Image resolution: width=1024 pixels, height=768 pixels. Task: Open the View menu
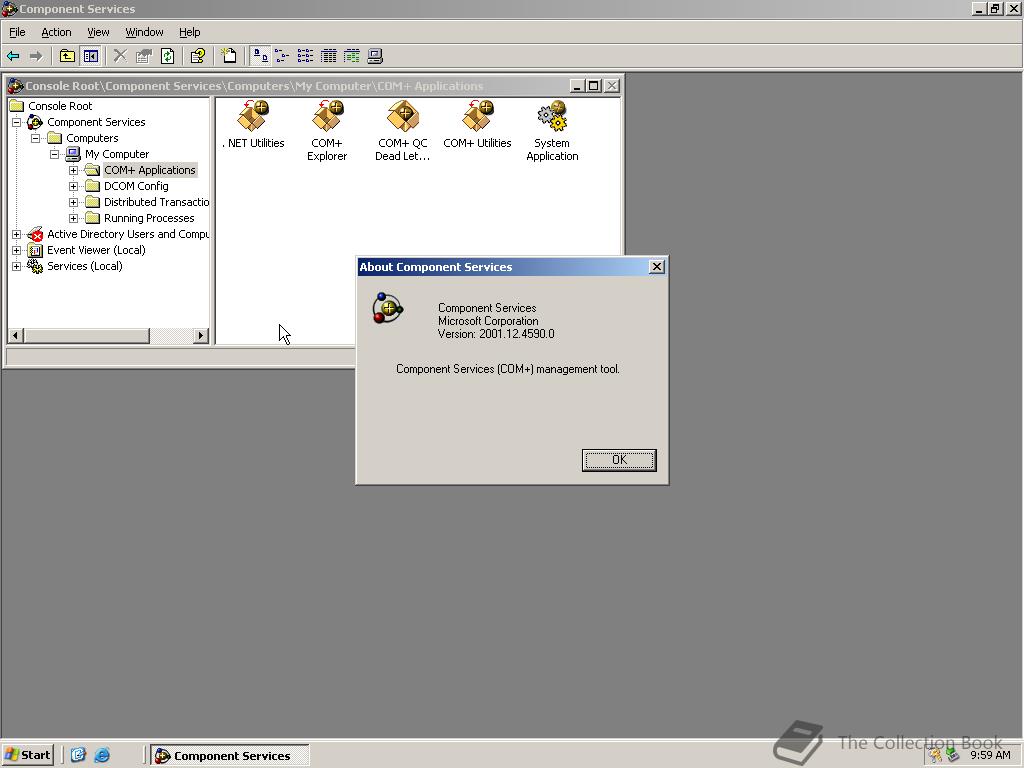[x=98, y=32]
